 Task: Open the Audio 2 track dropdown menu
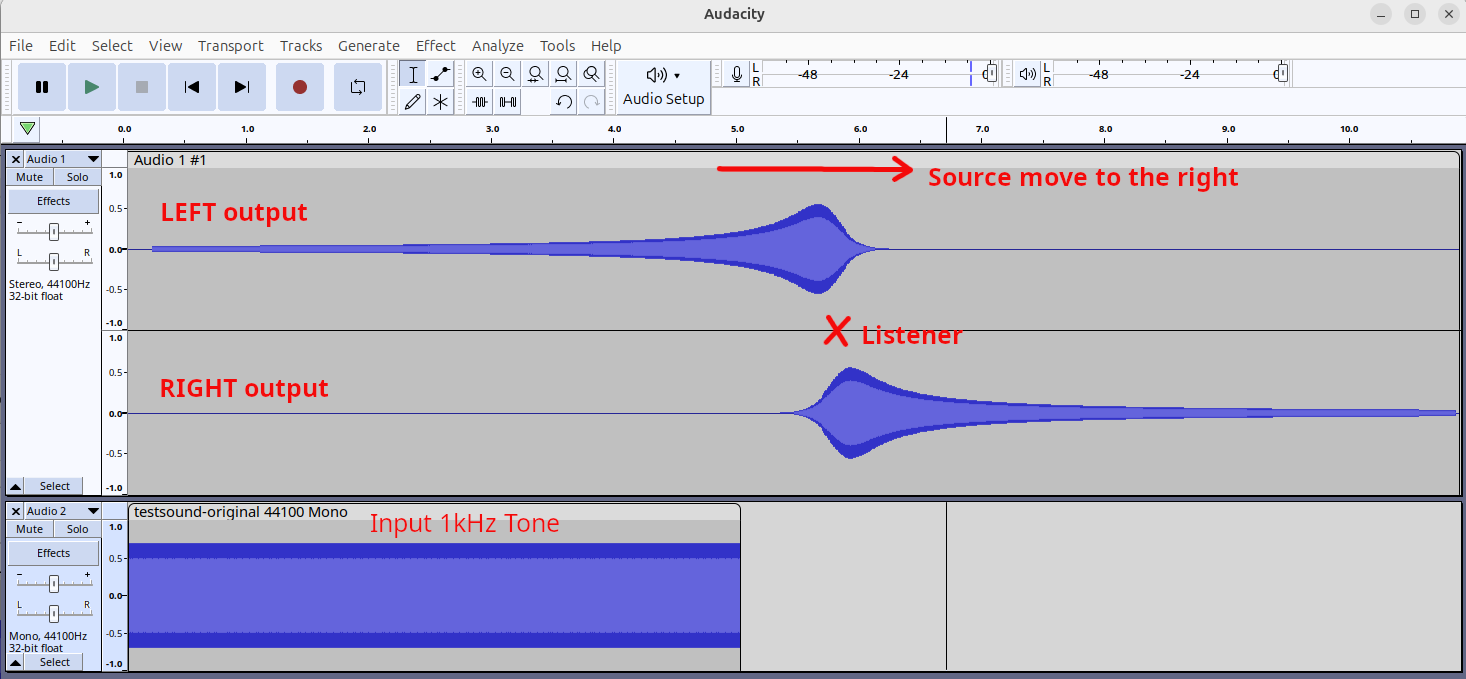click(62, 511)
